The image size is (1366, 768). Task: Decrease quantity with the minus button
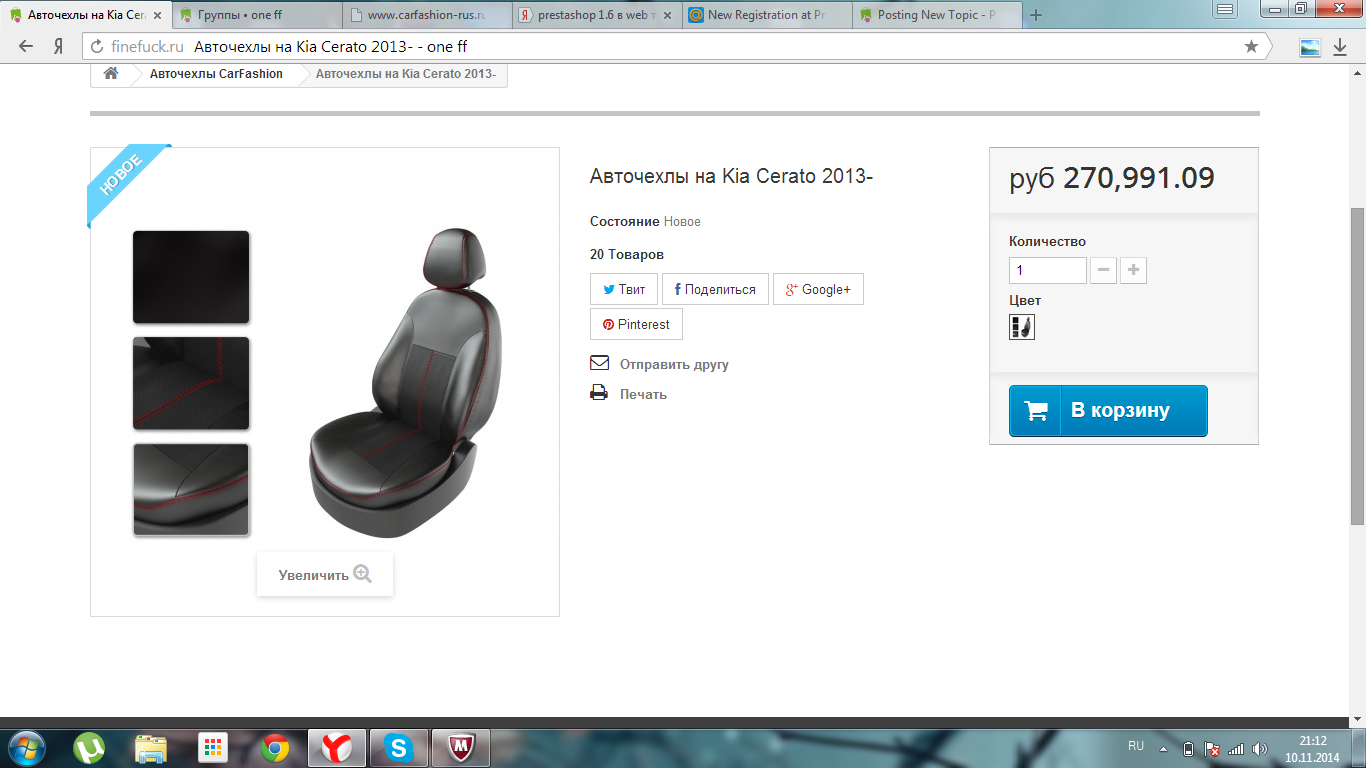coord(1103,270)
